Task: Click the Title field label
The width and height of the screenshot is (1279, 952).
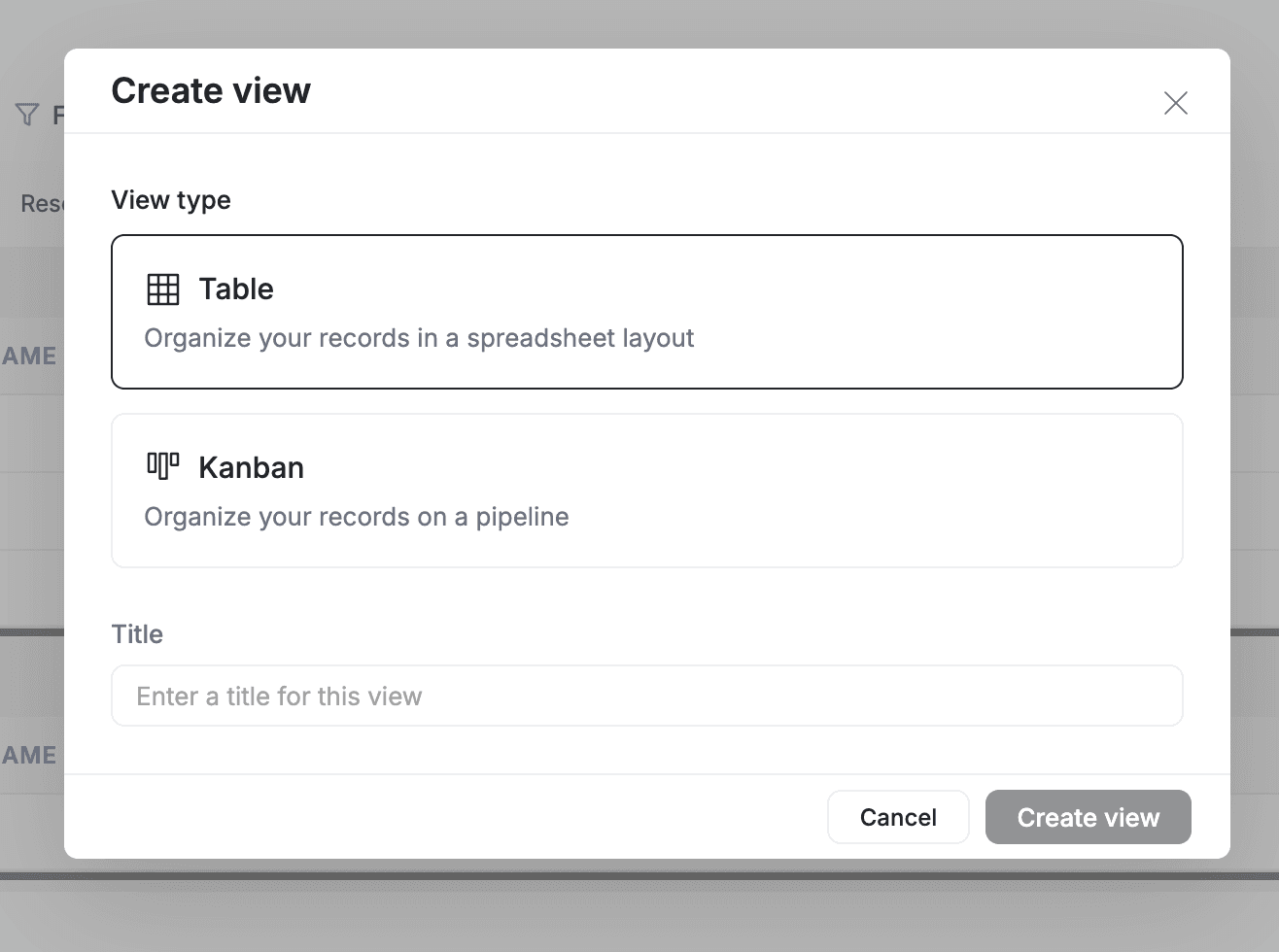Action: [x=136, y=633]
